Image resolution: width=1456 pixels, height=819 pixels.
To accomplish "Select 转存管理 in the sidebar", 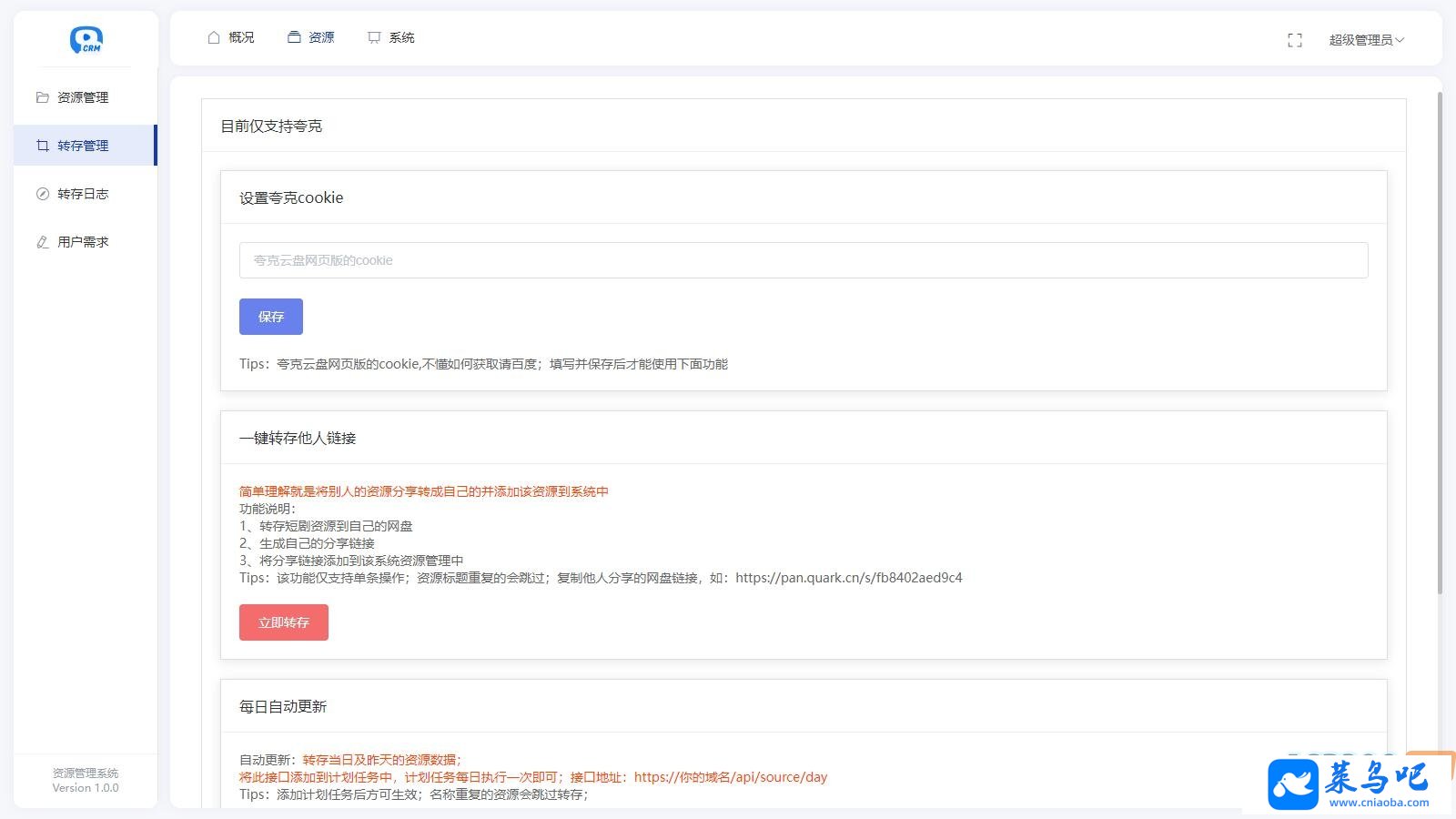I will coord(85,146).
